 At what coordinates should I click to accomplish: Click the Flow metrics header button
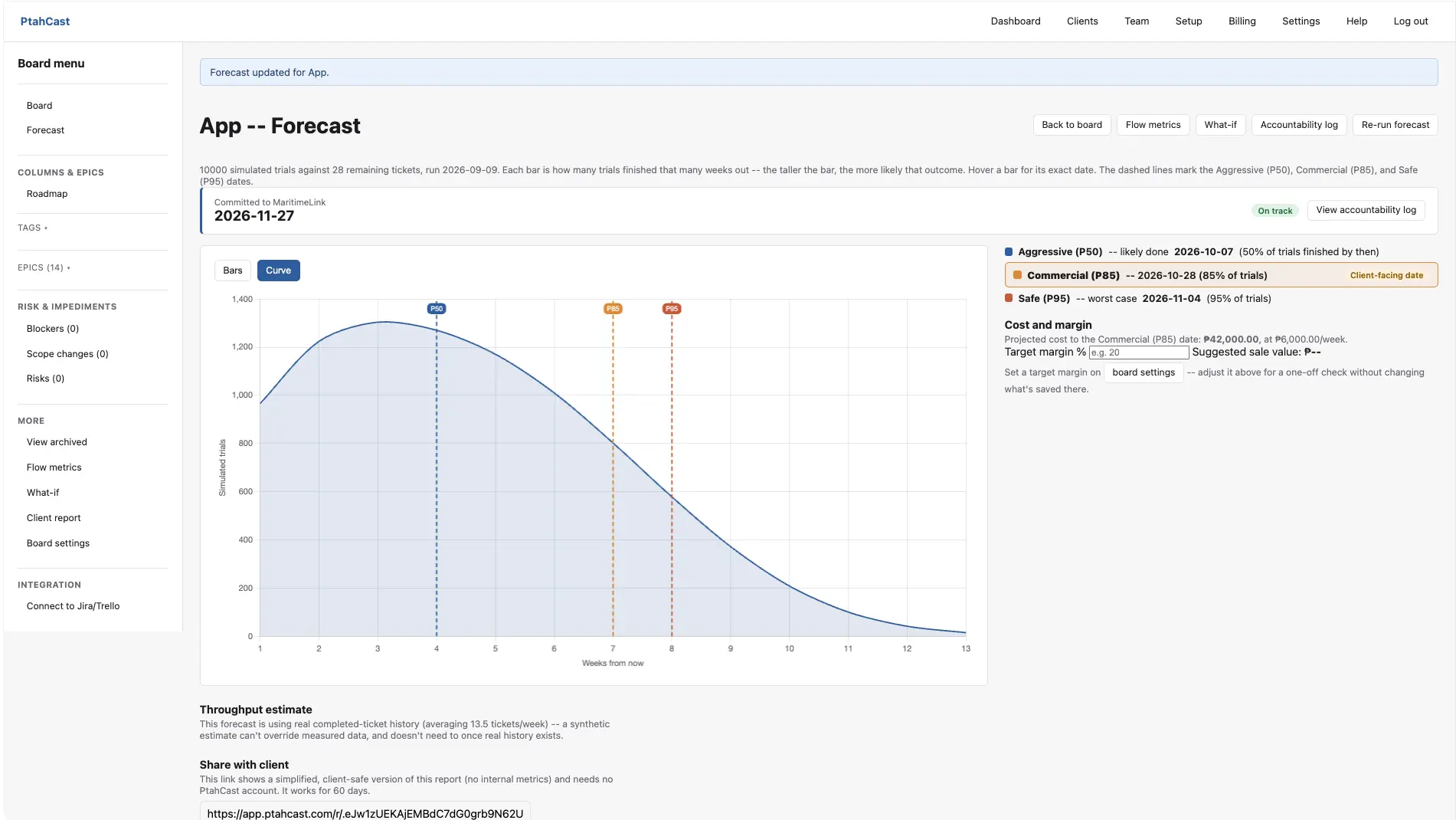click(x=1153, y=125)
